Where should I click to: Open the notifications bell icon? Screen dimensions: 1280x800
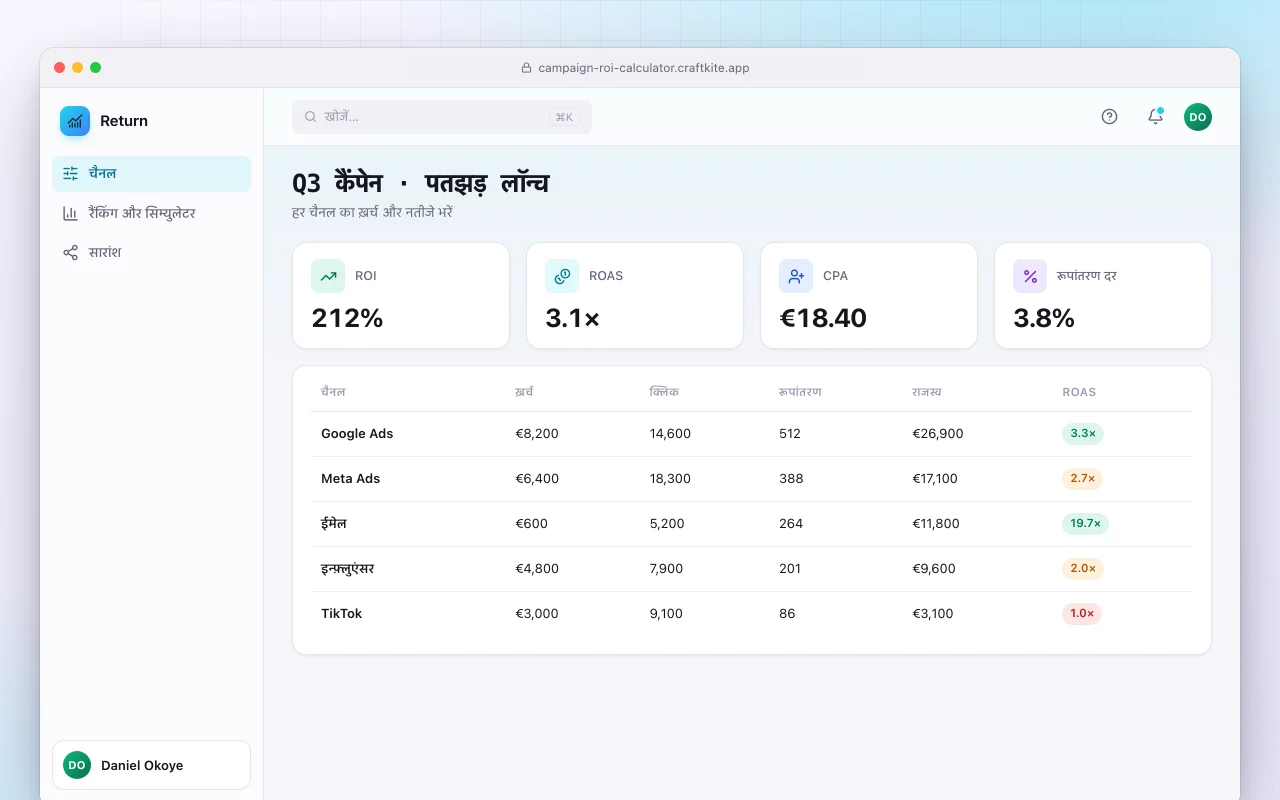coord(1155,117)
